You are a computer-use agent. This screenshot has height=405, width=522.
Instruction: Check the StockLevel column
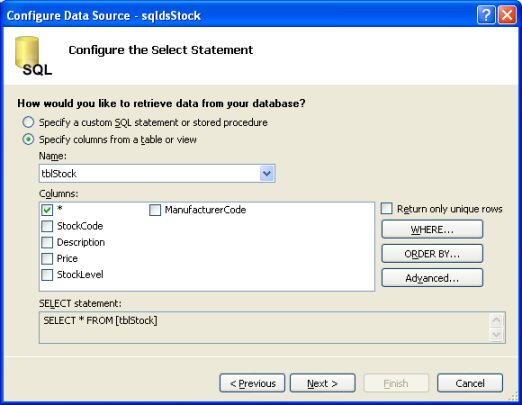[47, 275]
